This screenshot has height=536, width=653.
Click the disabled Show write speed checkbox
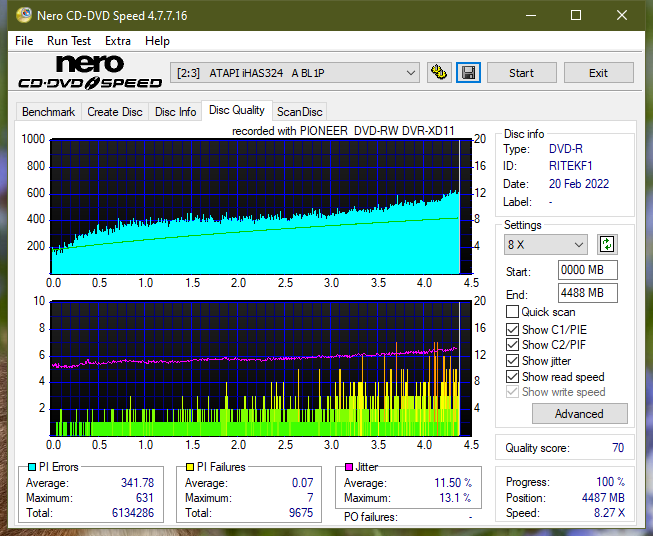point(512,392)
